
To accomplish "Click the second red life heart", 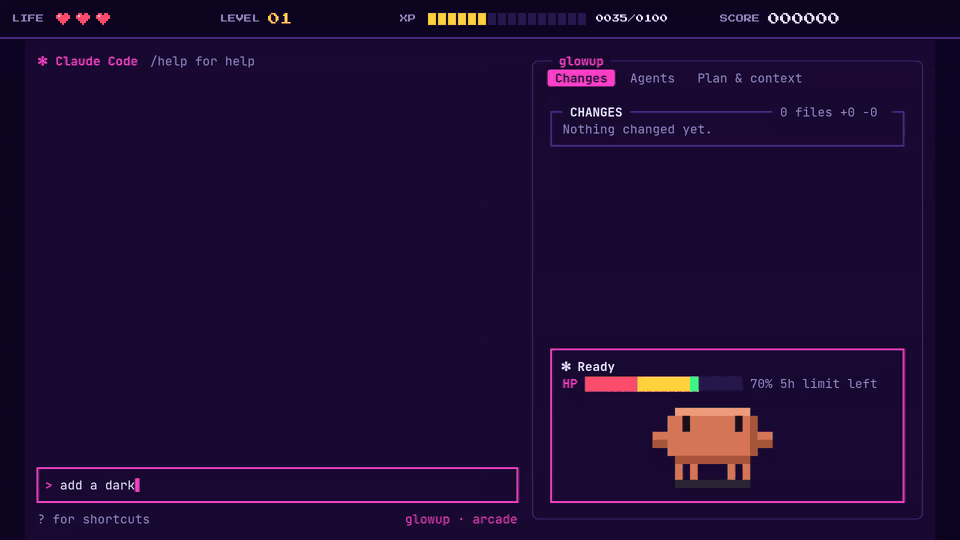I will pyautogui.click(x=83, y=18).
